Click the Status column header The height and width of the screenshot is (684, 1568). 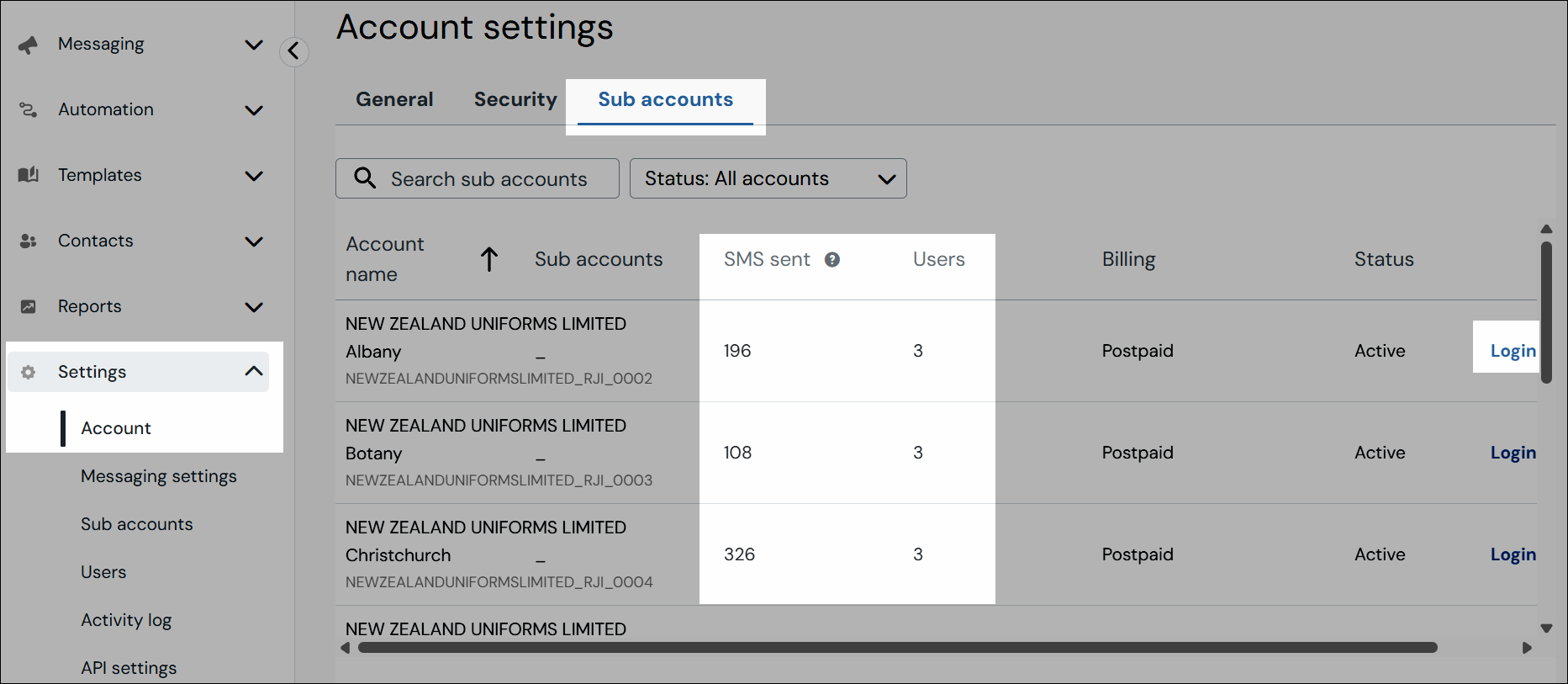1384,259
